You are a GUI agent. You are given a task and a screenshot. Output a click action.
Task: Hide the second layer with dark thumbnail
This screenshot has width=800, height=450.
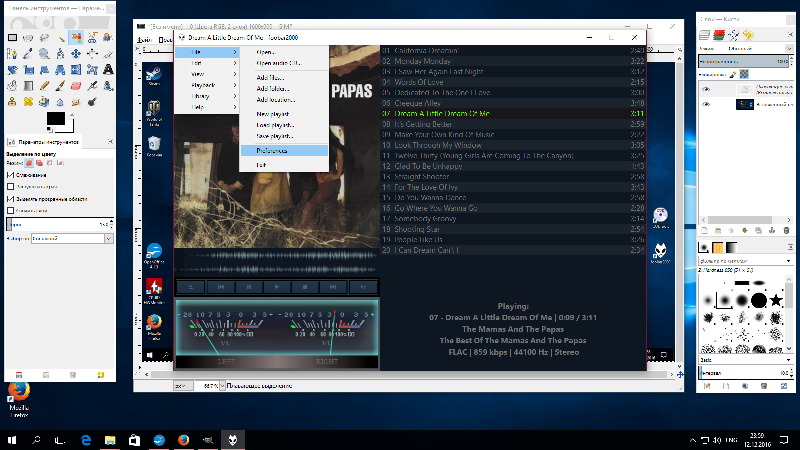(x=706, y=104)
